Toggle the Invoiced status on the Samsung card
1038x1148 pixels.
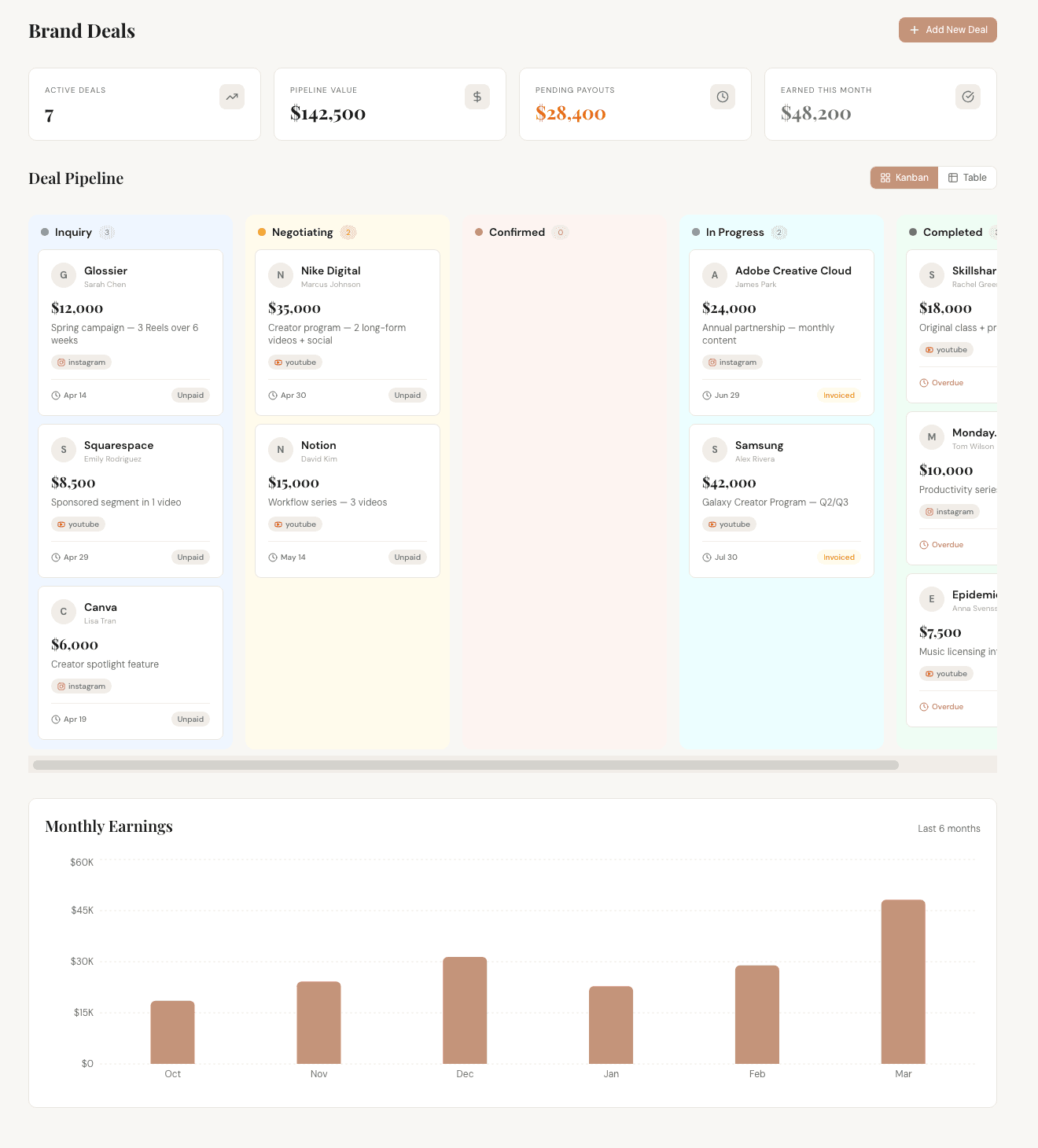(x=838, y=557)
